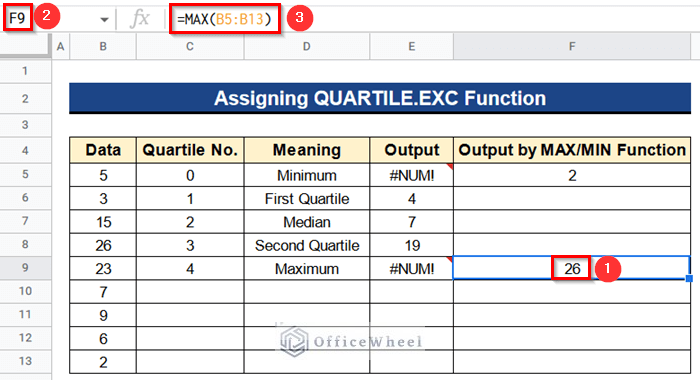Select cell B8 containing 26

tap(103, 245)
